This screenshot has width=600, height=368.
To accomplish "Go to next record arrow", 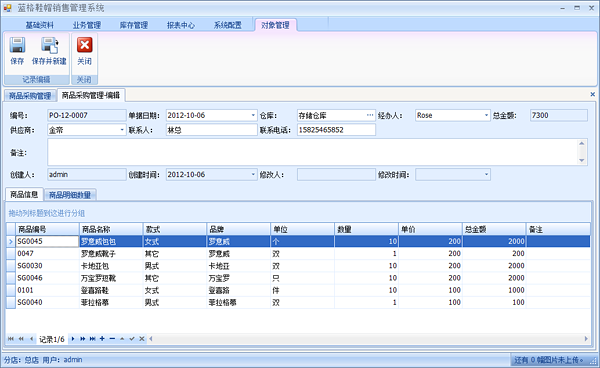I will (x=73, y=339).
